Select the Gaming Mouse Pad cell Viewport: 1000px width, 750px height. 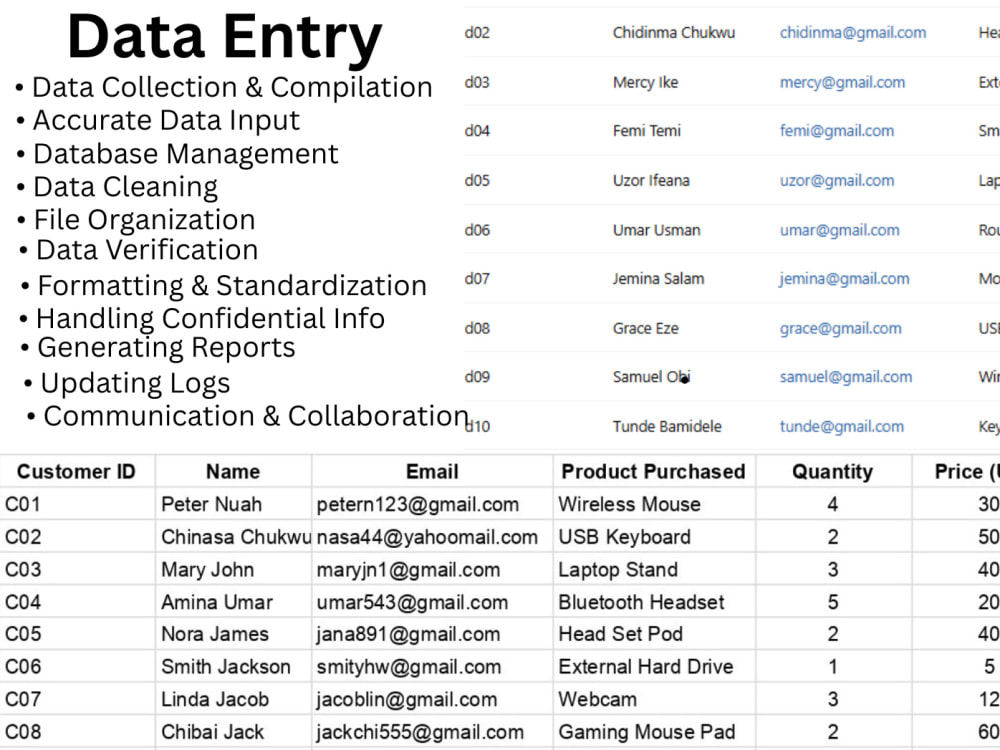point(654,732)
